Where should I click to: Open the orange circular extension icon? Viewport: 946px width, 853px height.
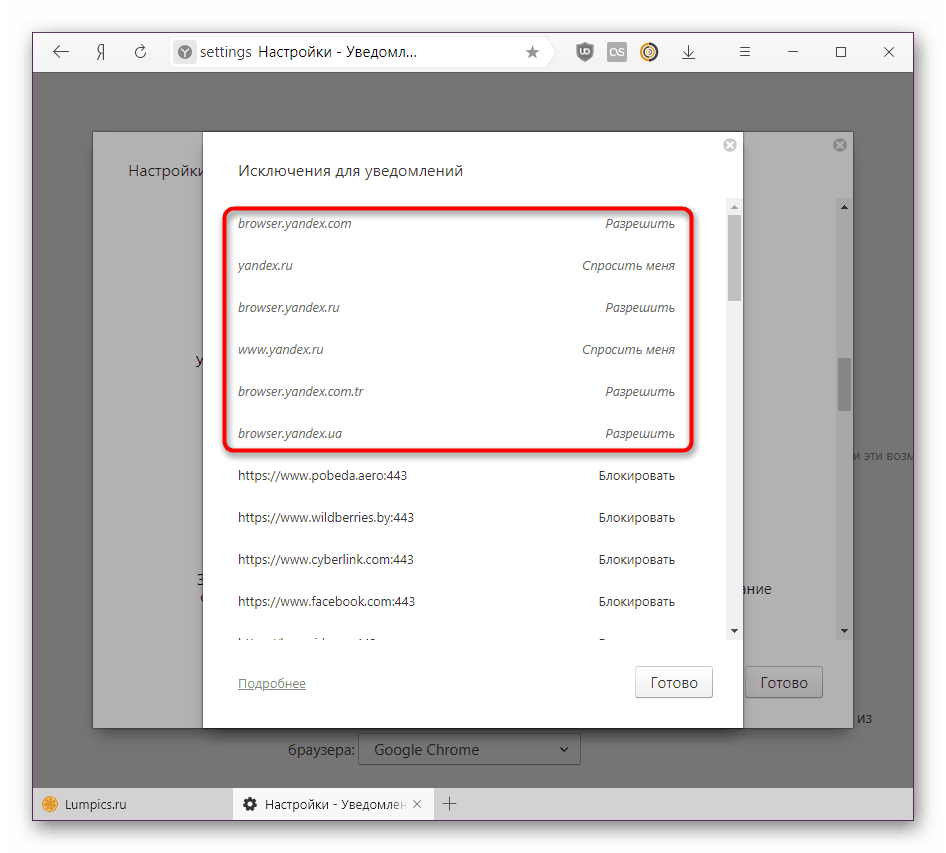(x=649, y=52)
